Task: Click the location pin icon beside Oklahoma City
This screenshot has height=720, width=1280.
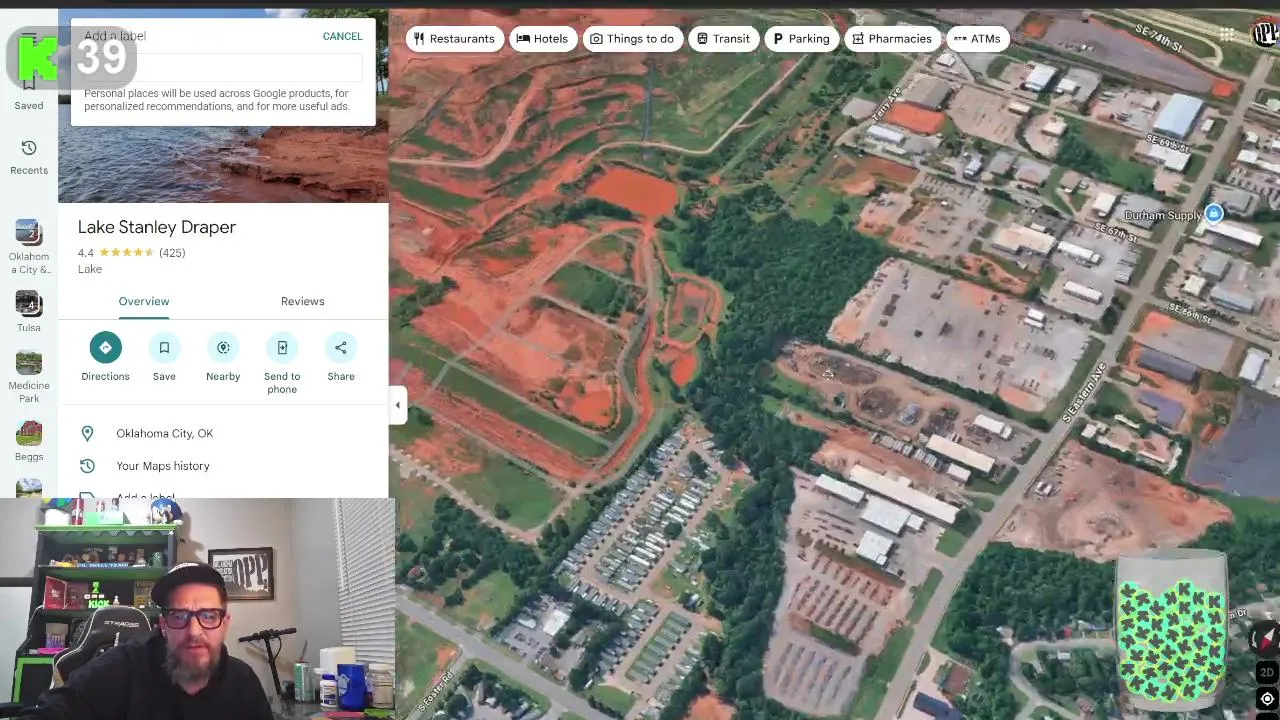Action: pos(87,433)
